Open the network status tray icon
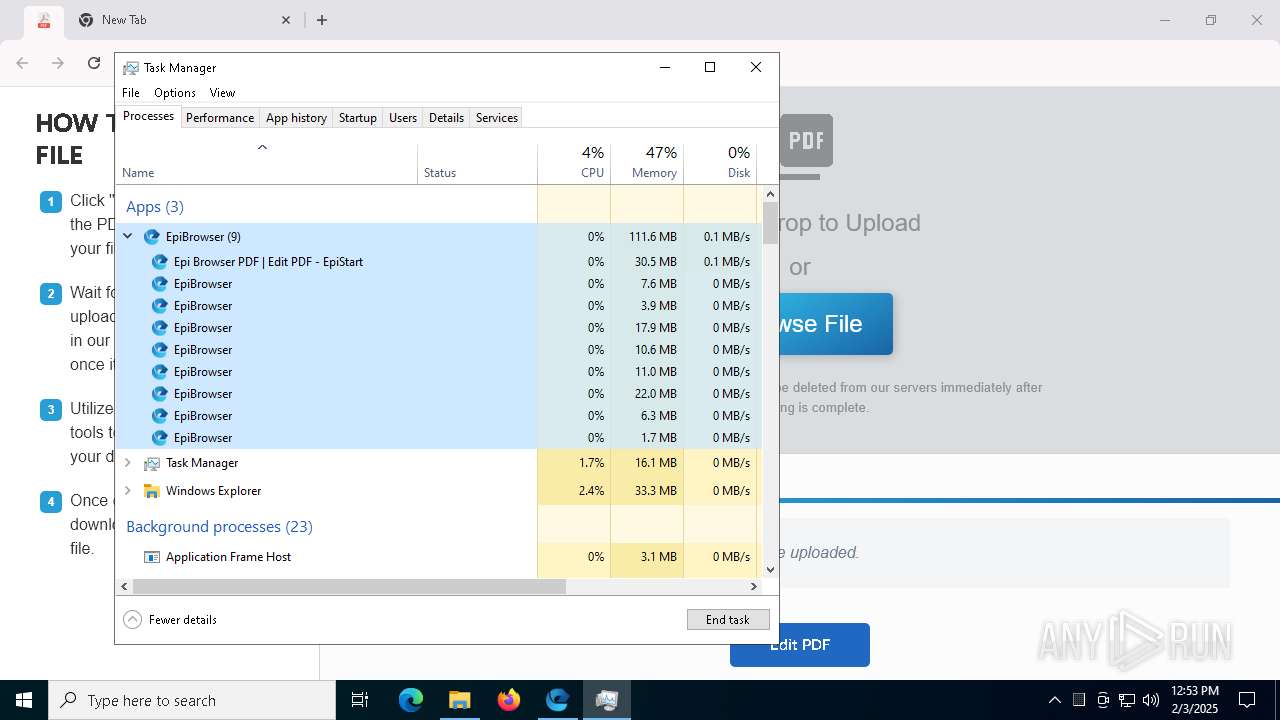Image resolution: width=1280 pixels, height=720 pixels. [1127, 700]
